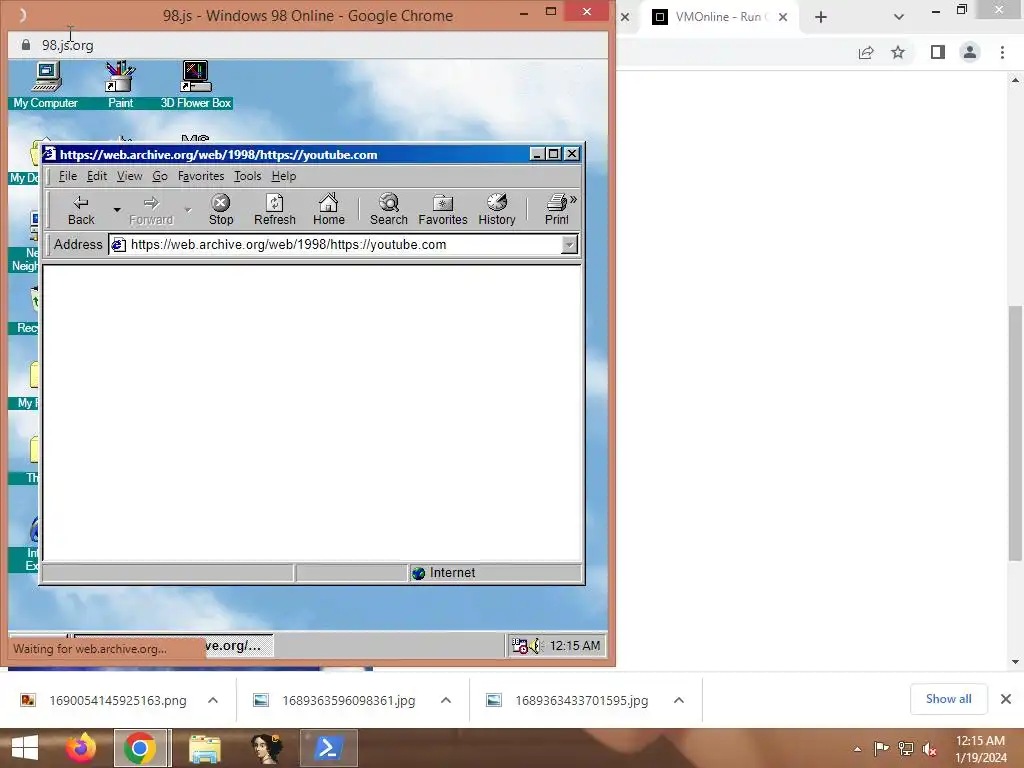Click the Internet zone status bar entry
Viewport: 1024px width, 768px height.
tap(496, 573)
